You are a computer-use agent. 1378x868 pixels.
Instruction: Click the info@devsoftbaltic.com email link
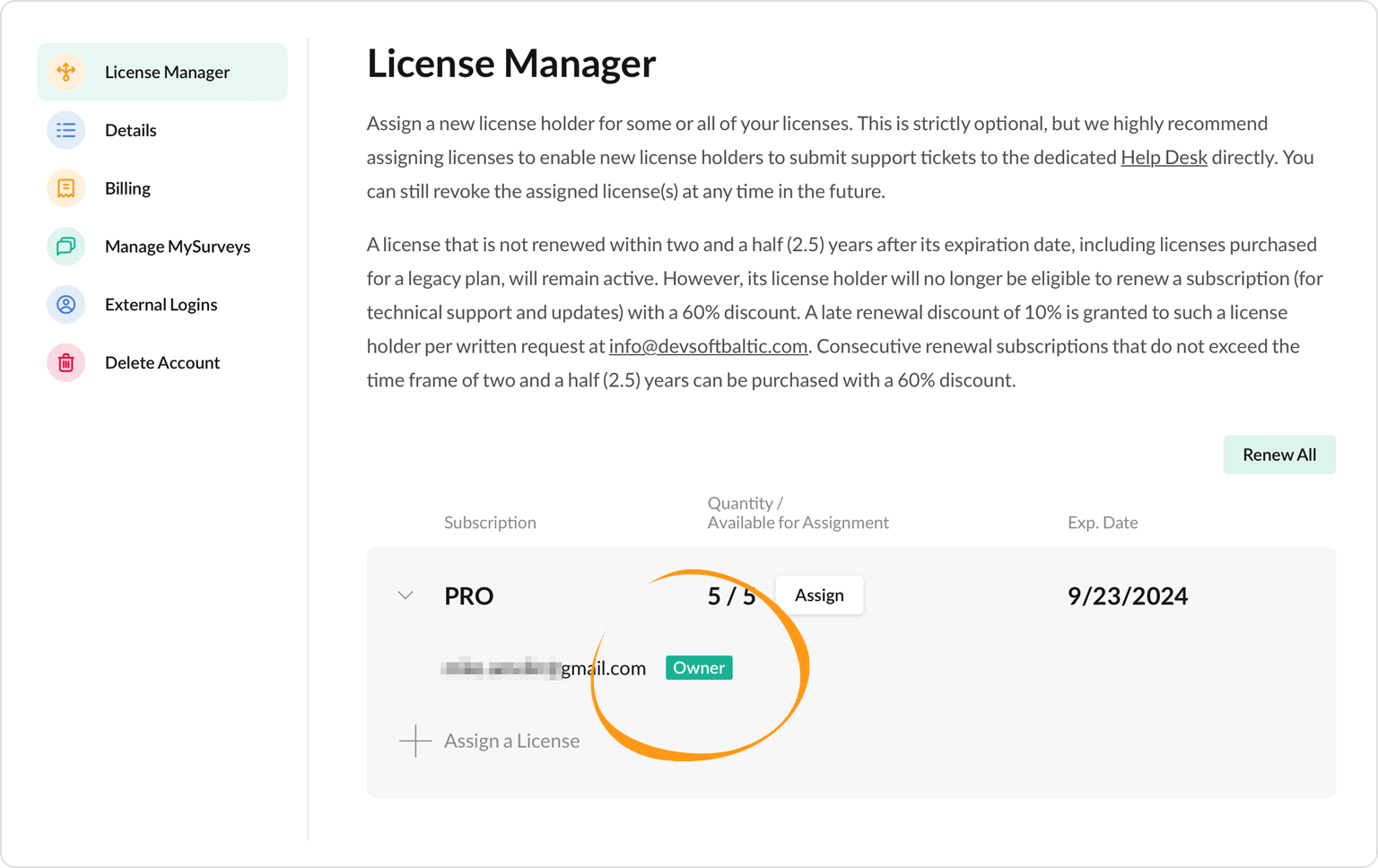coord(708,346)
